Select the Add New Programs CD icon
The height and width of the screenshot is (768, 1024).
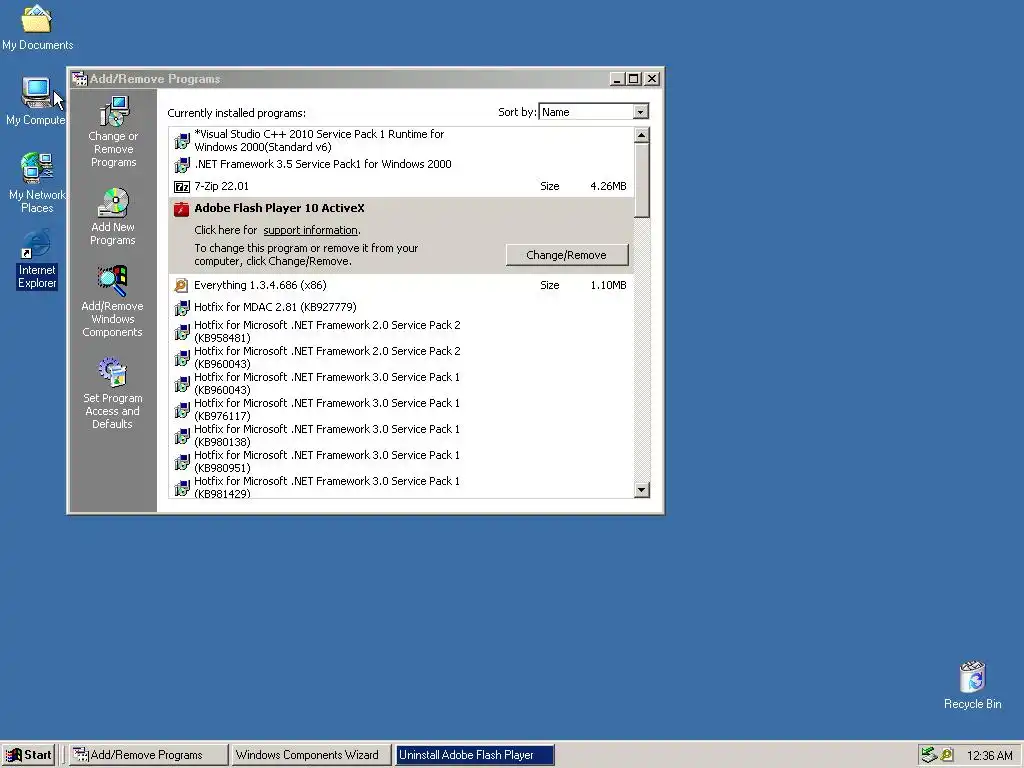(114, 202)
